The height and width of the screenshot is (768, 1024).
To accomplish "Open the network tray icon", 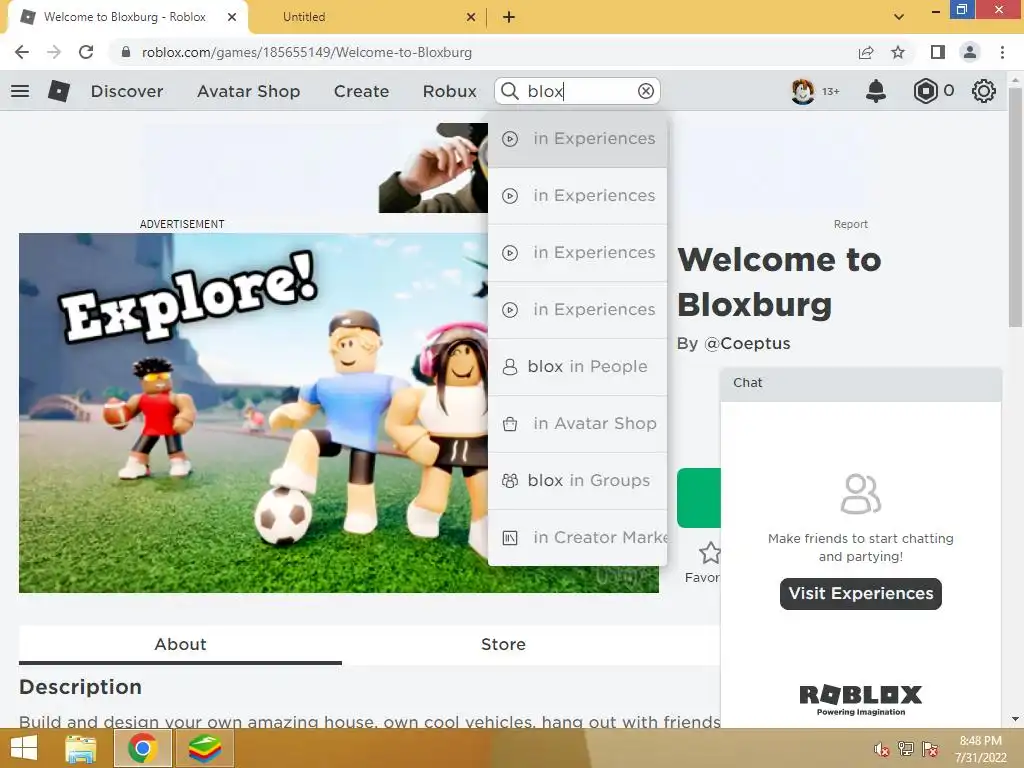I will pos(905,748).
